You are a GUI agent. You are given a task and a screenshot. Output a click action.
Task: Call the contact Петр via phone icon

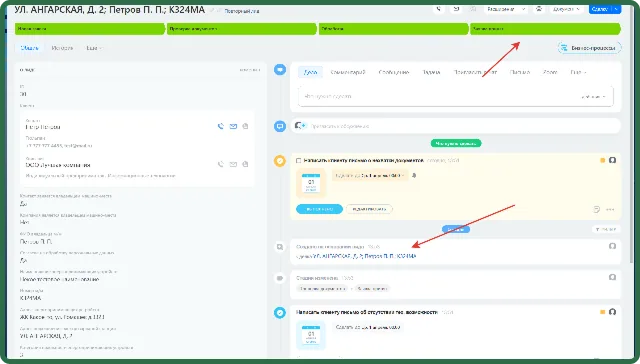[221, 127]
